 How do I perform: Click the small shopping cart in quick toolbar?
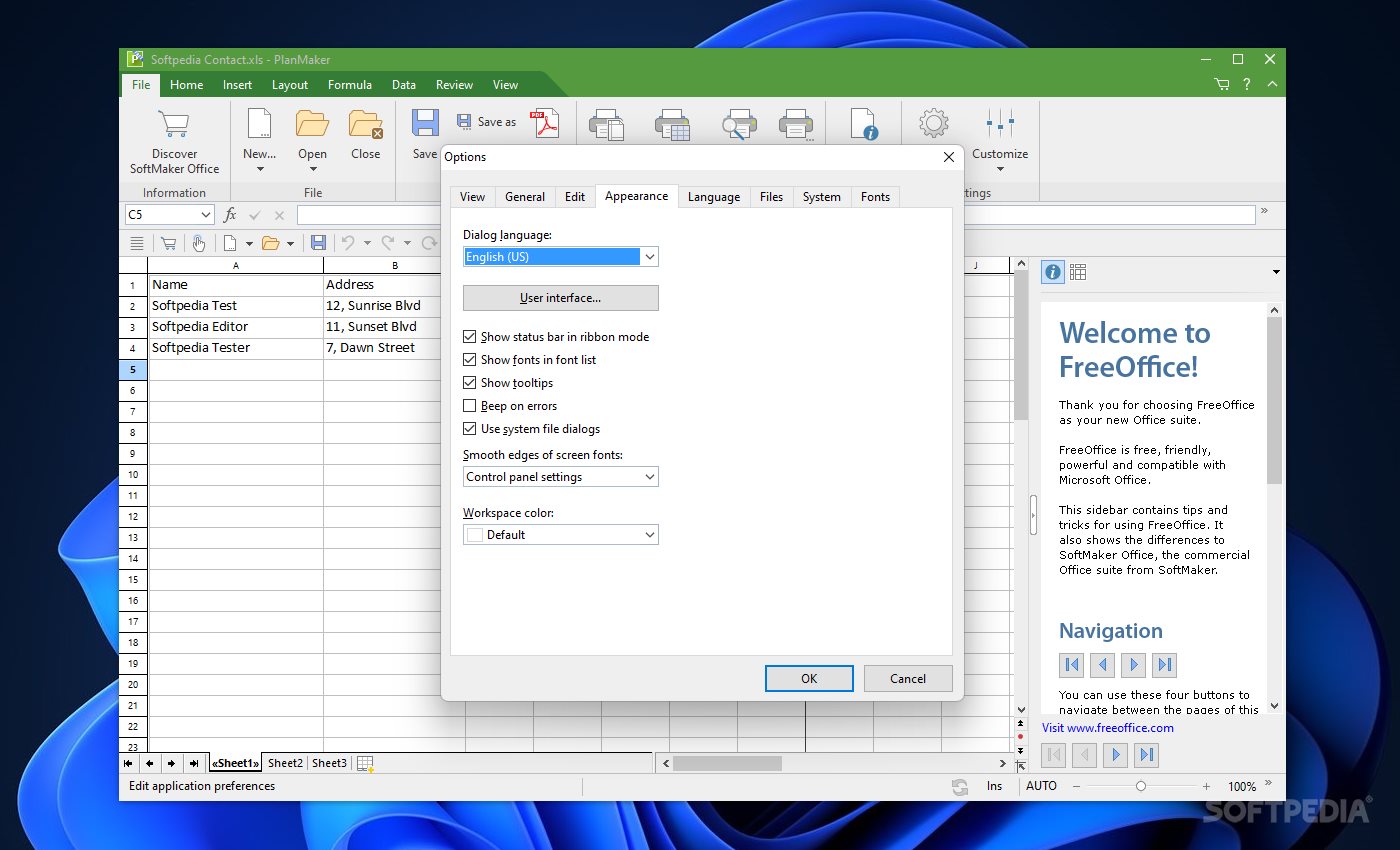pos(168,243)
